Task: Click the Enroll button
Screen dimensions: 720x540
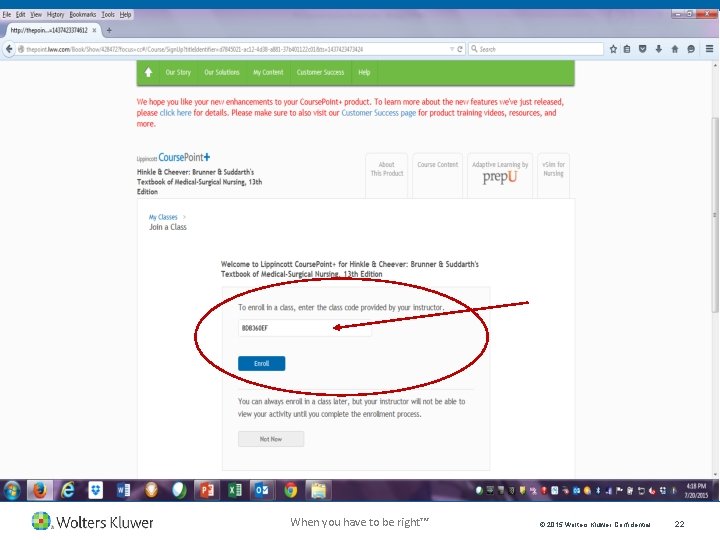Action: coord(261,363)
